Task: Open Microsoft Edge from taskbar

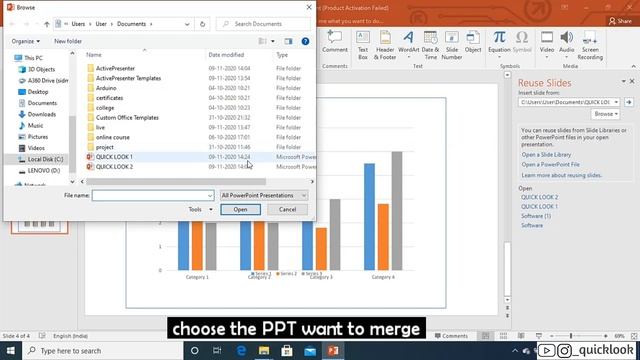Action: (x=241, y=351)
